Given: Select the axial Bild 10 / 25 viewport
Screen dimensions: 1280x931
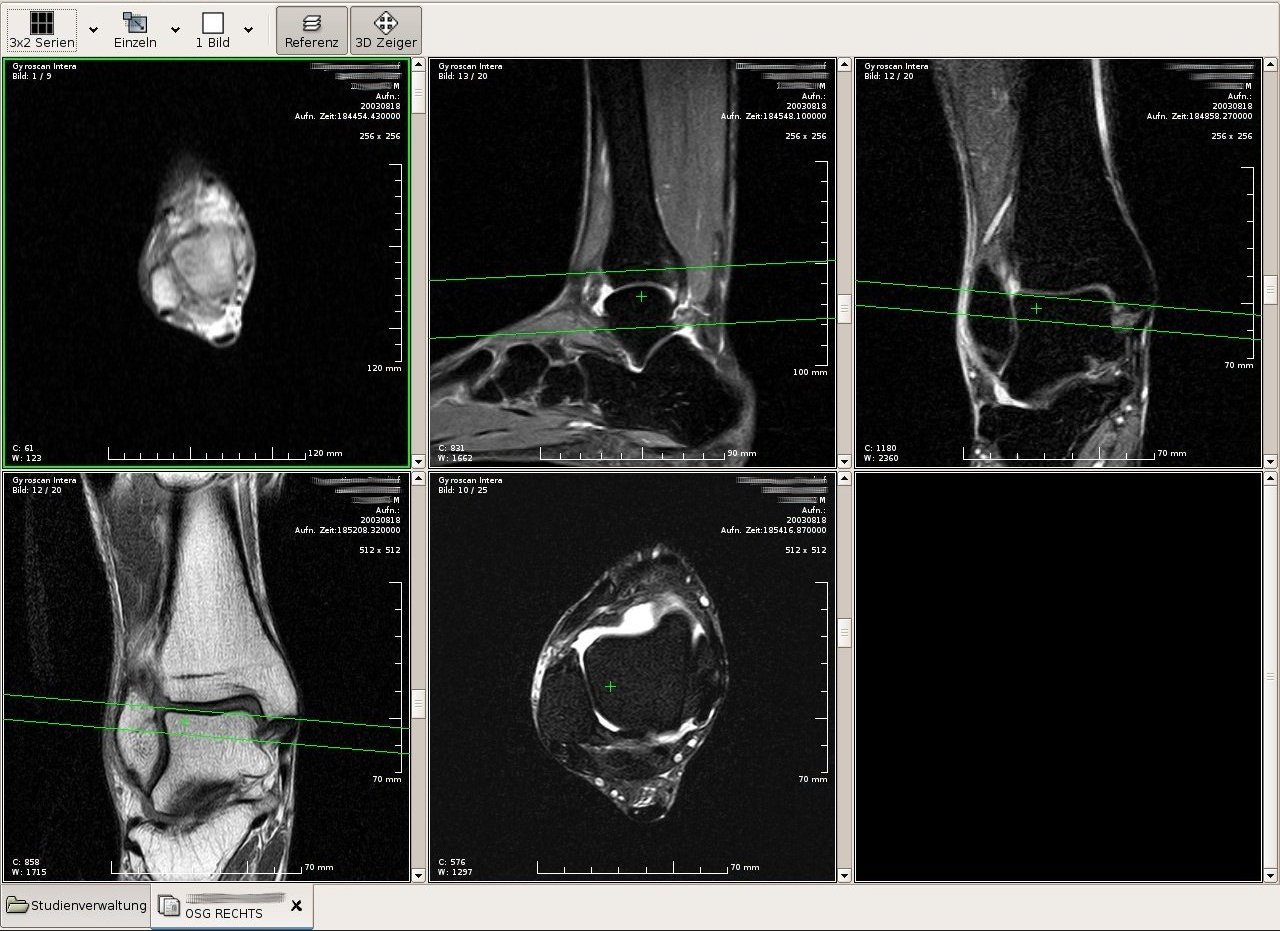Looking at the screenshot, I should tap(632, 677).
